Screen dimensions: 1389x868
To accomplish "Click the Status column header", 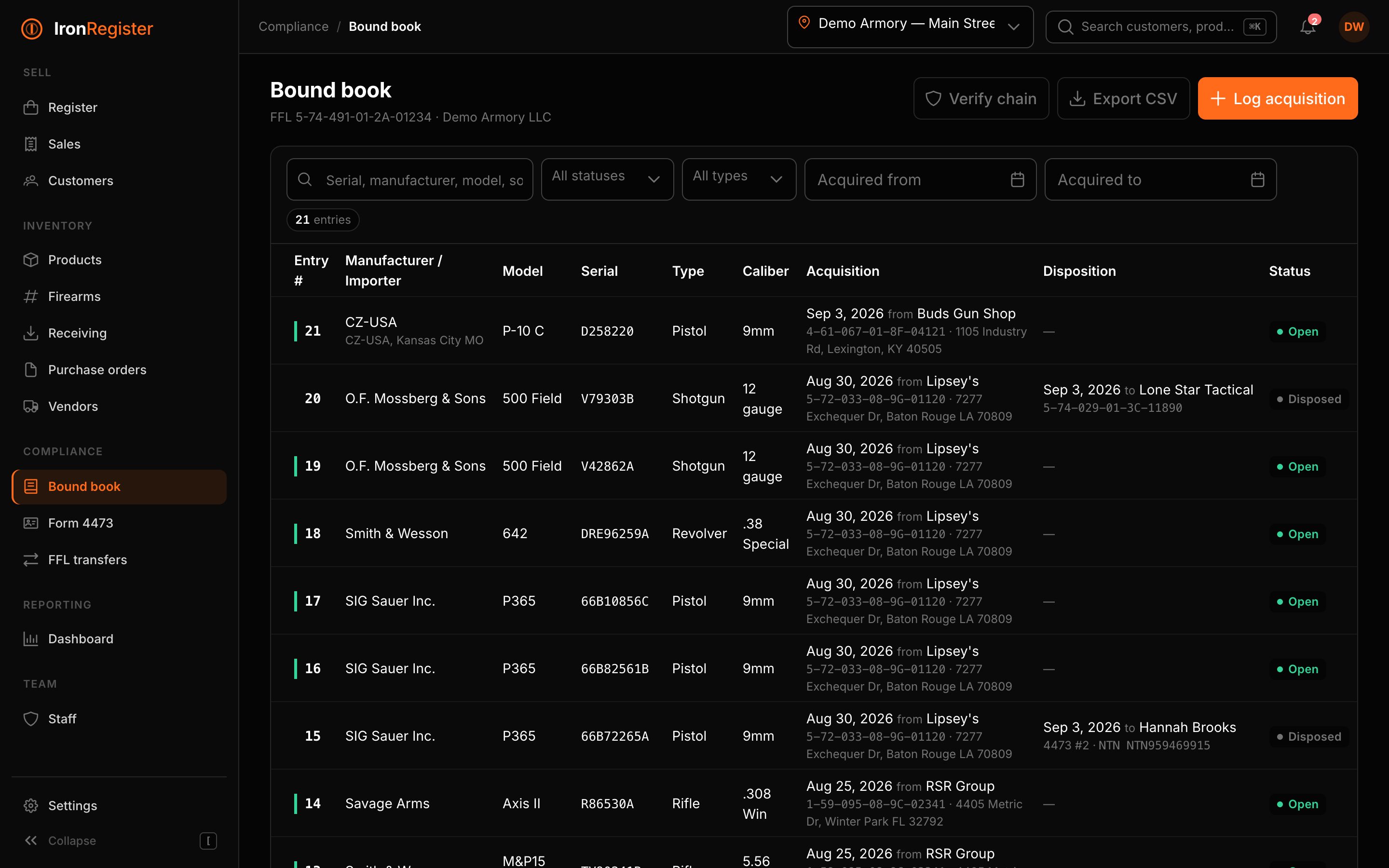I will pyautogui.click(x=1289, y=271).
